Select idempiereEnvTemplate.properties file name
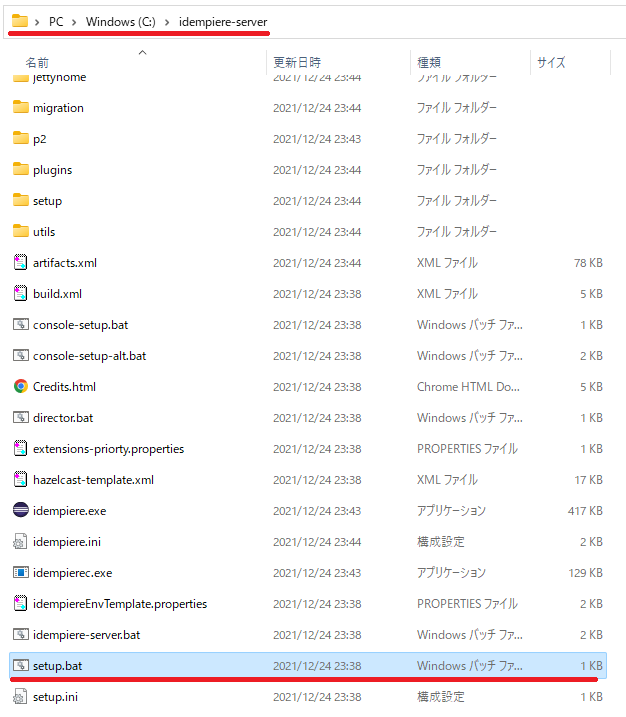The image size is (626, 717). click(x=120, y=604)
